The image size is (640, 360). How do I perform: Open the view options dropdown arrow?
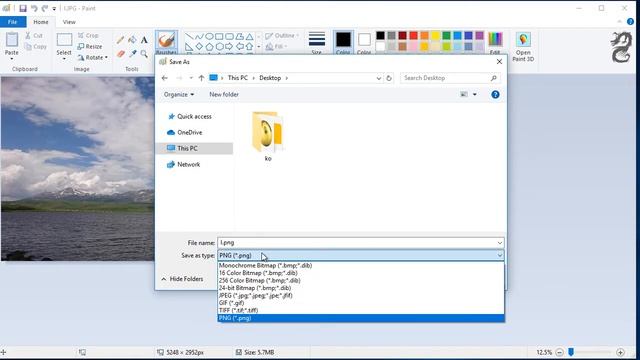(475, 94)
